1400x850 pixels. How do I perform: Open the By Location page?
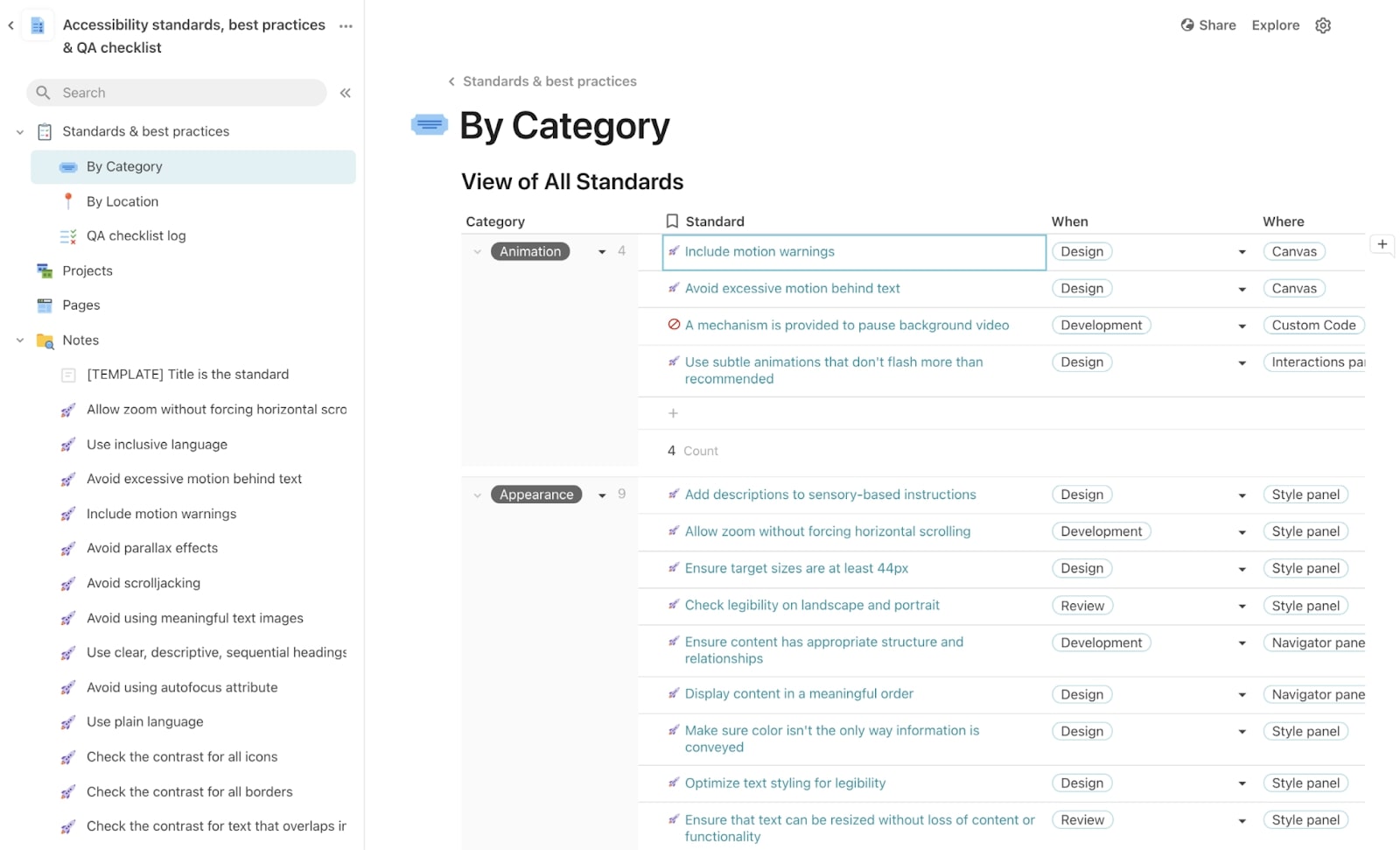[x=122, y=201]
